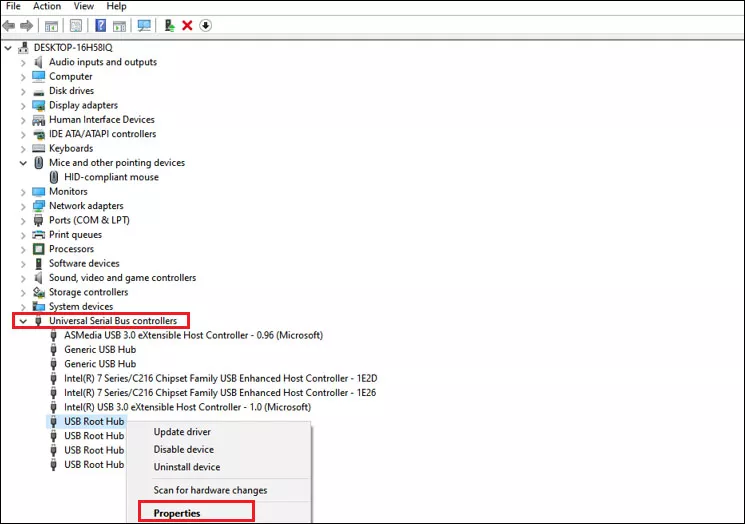Screen dimensions: 745x524
Task: Select Sound, video and game controllers
Action: pyautogui.click(x=122, y=278)
